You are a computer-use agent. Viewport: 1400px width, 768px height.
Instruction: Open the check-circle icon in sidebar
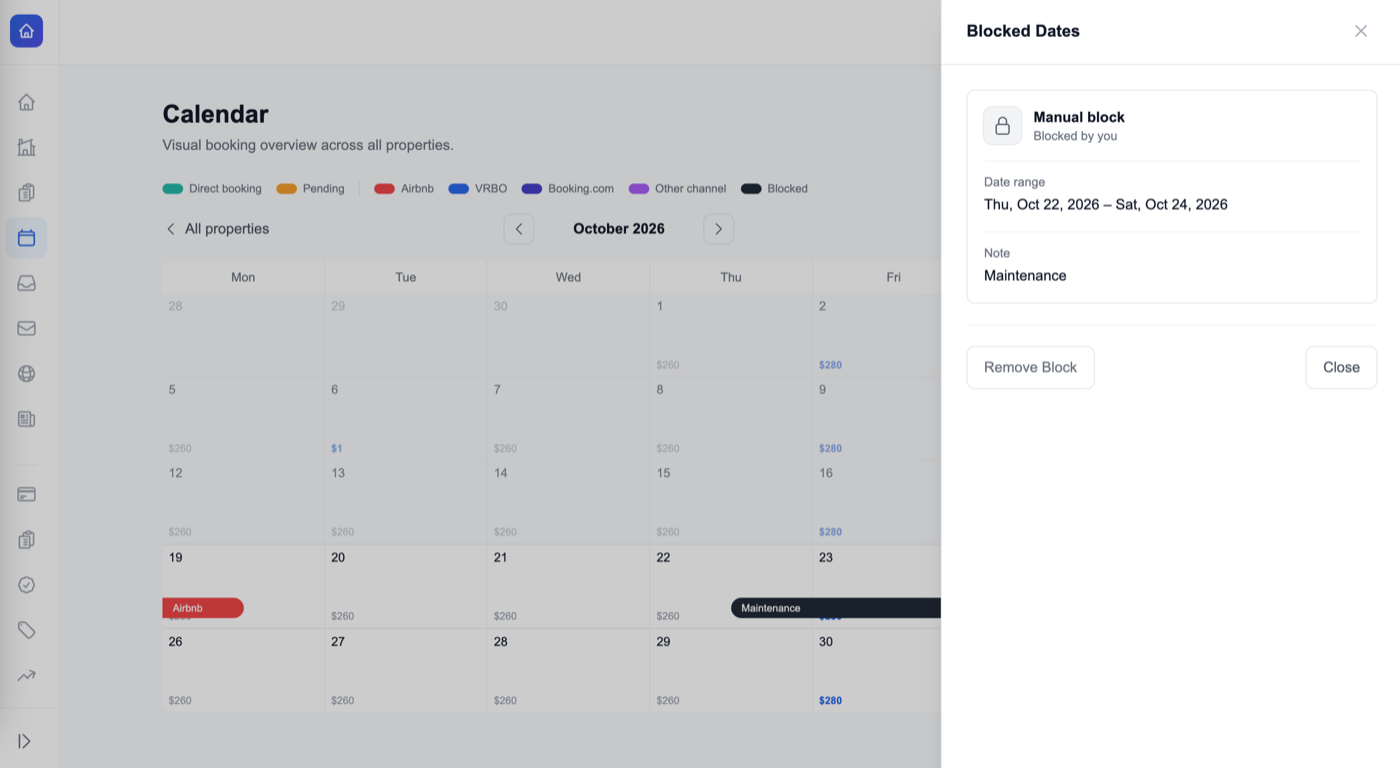[x=26, y=585]
